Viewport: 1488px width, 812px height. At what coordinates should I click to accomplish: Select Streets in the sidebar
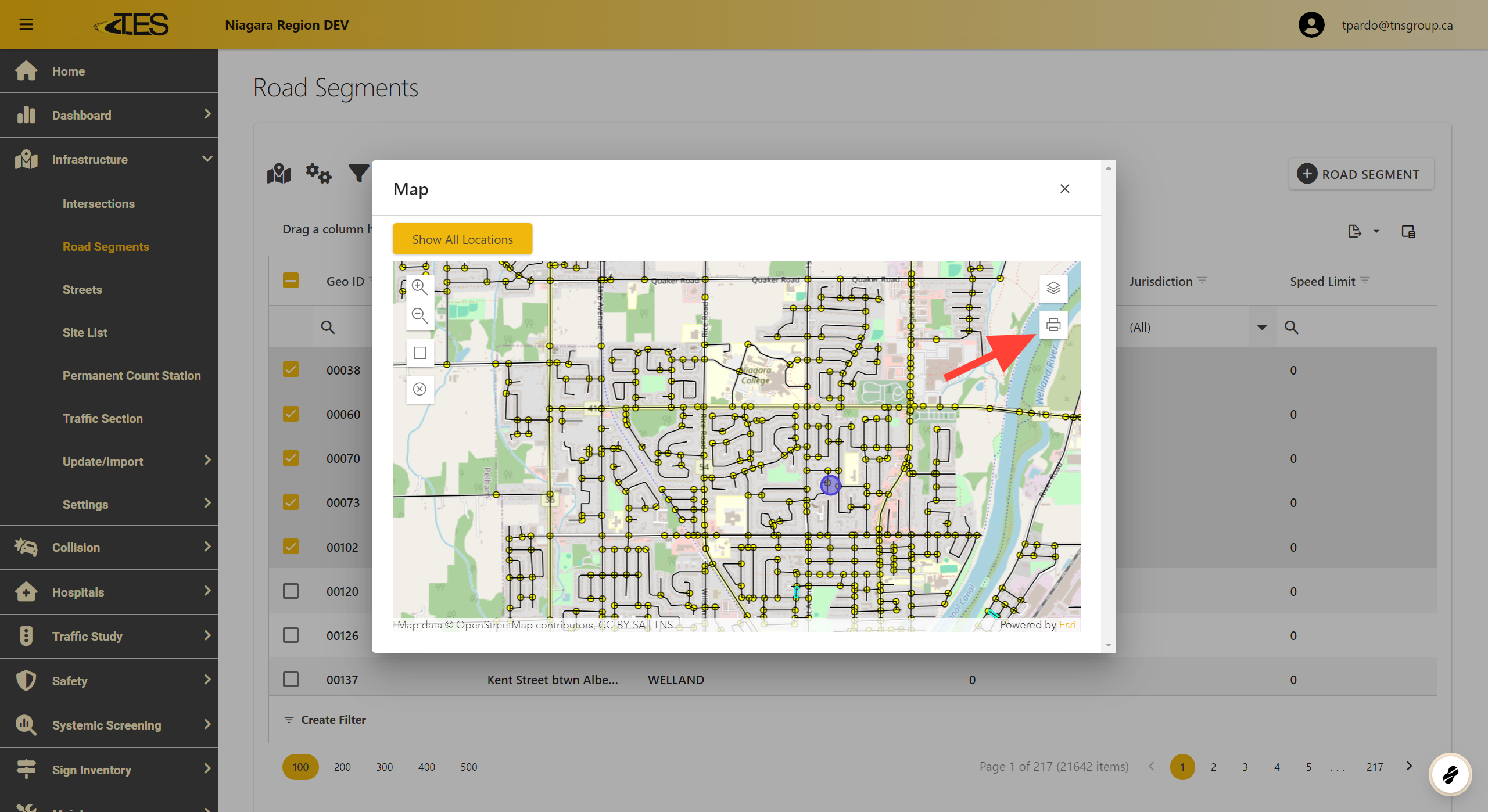(82, 290)
